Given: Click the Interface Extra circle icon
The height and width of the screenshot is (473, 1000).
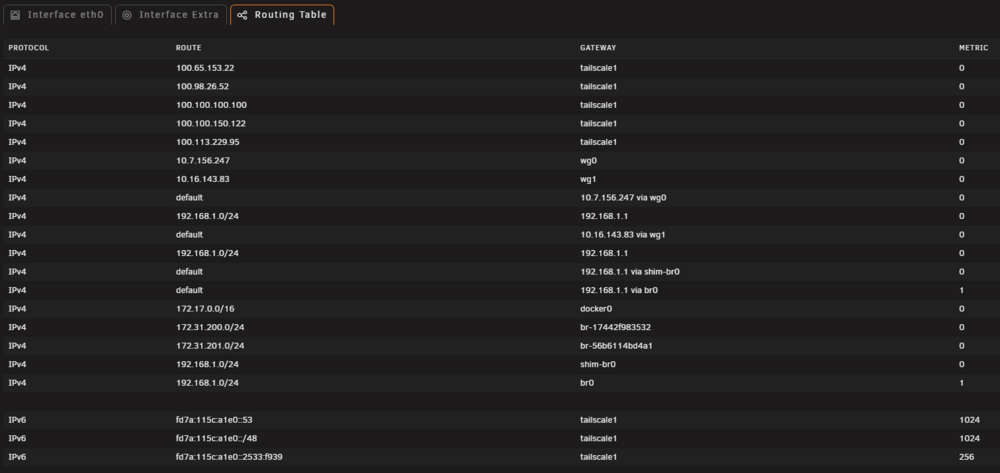Looking at the screenshot, I should (127, 15).
